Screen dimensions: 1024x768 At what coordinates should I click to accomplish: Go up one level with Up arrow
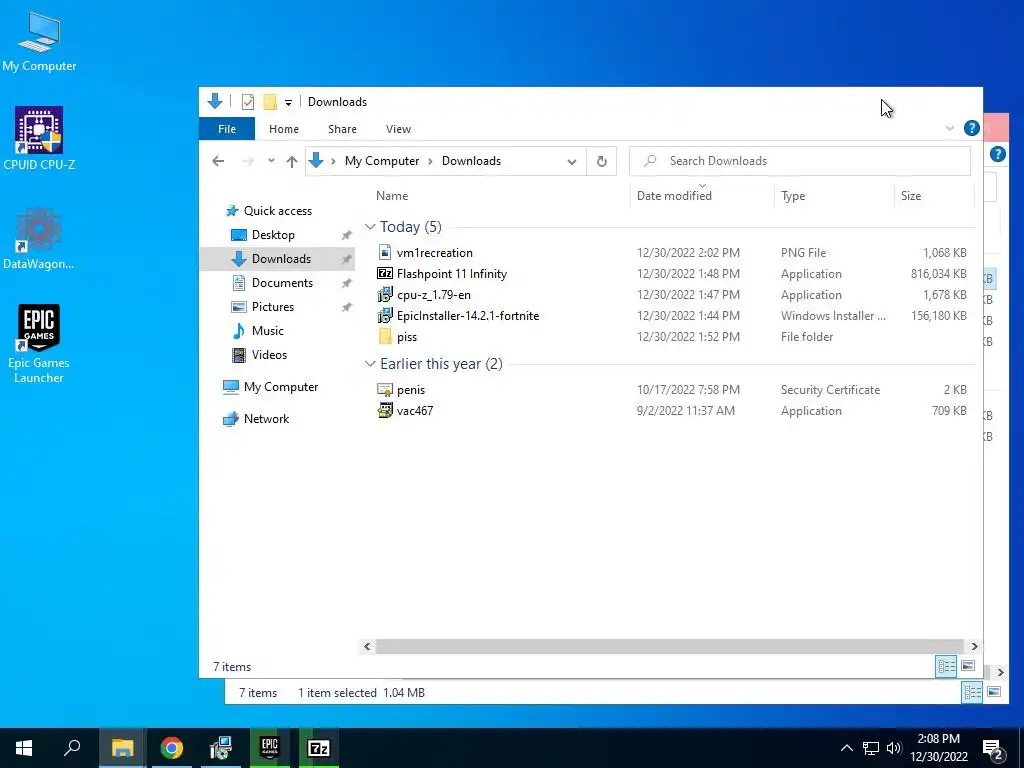click(x=291, y=161)
